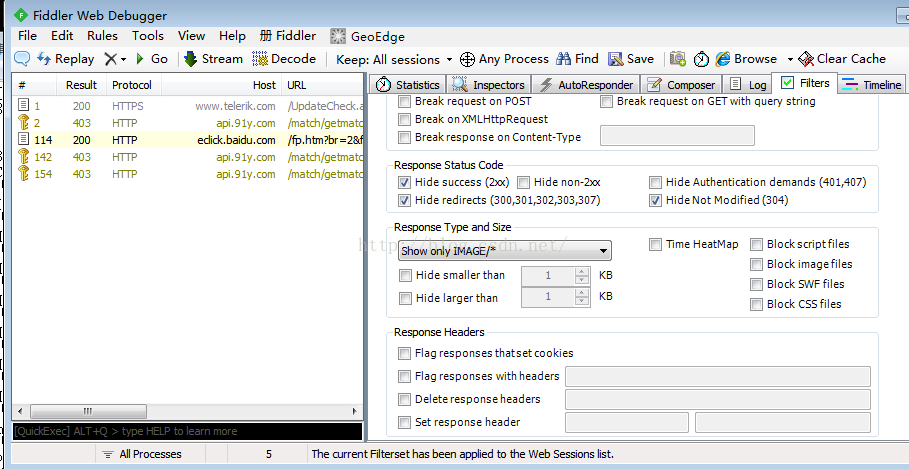Screen dimensions: 909x469
Task: Check Block SWF files
Action: pos(756,285)
